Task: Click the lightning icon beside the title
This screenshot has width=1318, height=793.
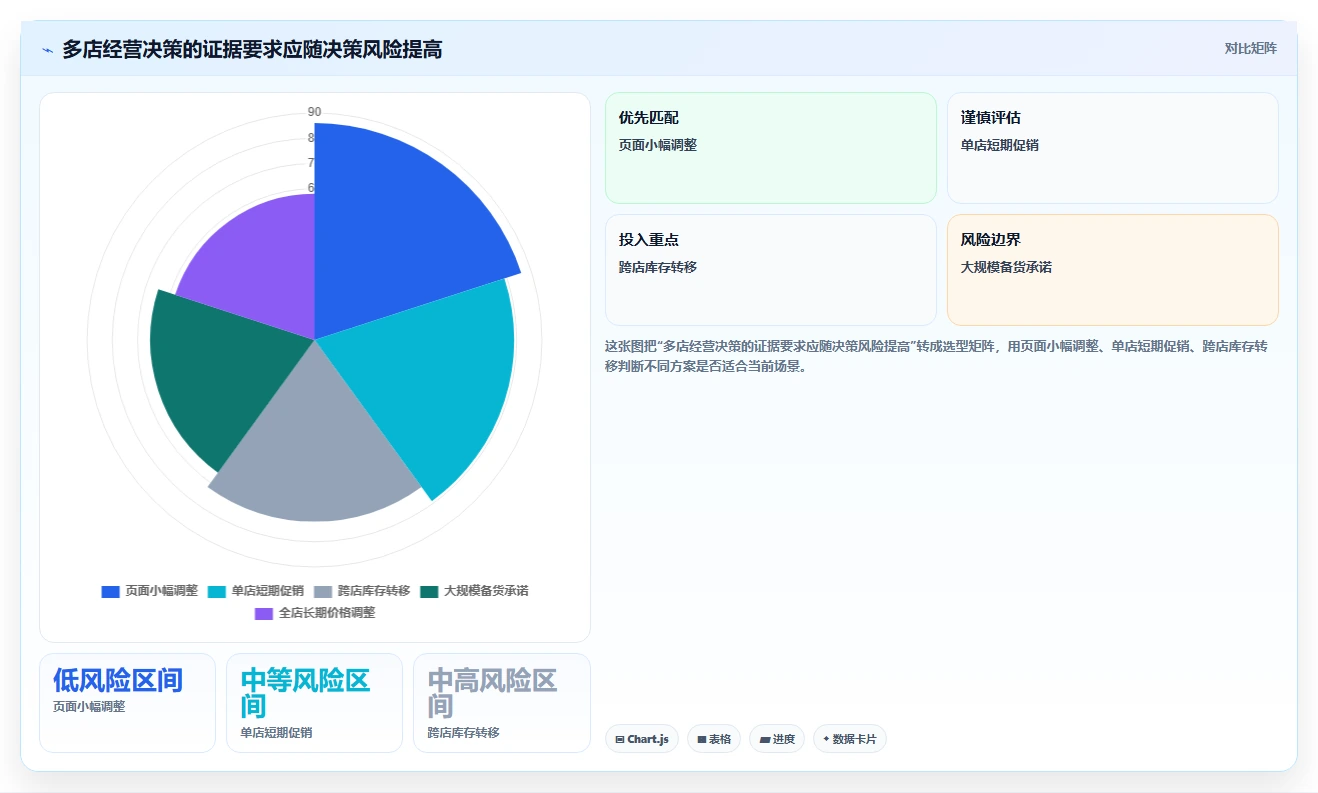Action: click(x=47, y=50)
